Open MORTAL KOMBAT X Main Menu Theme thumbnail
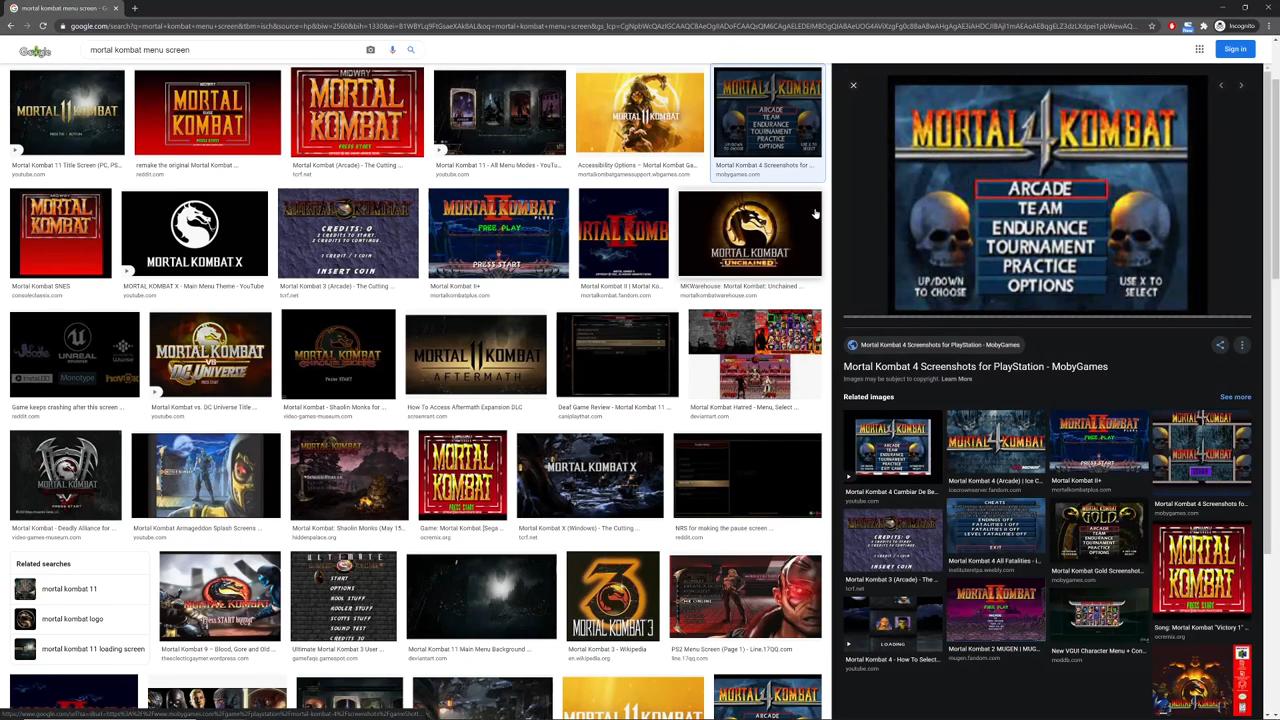 (195, 233)
